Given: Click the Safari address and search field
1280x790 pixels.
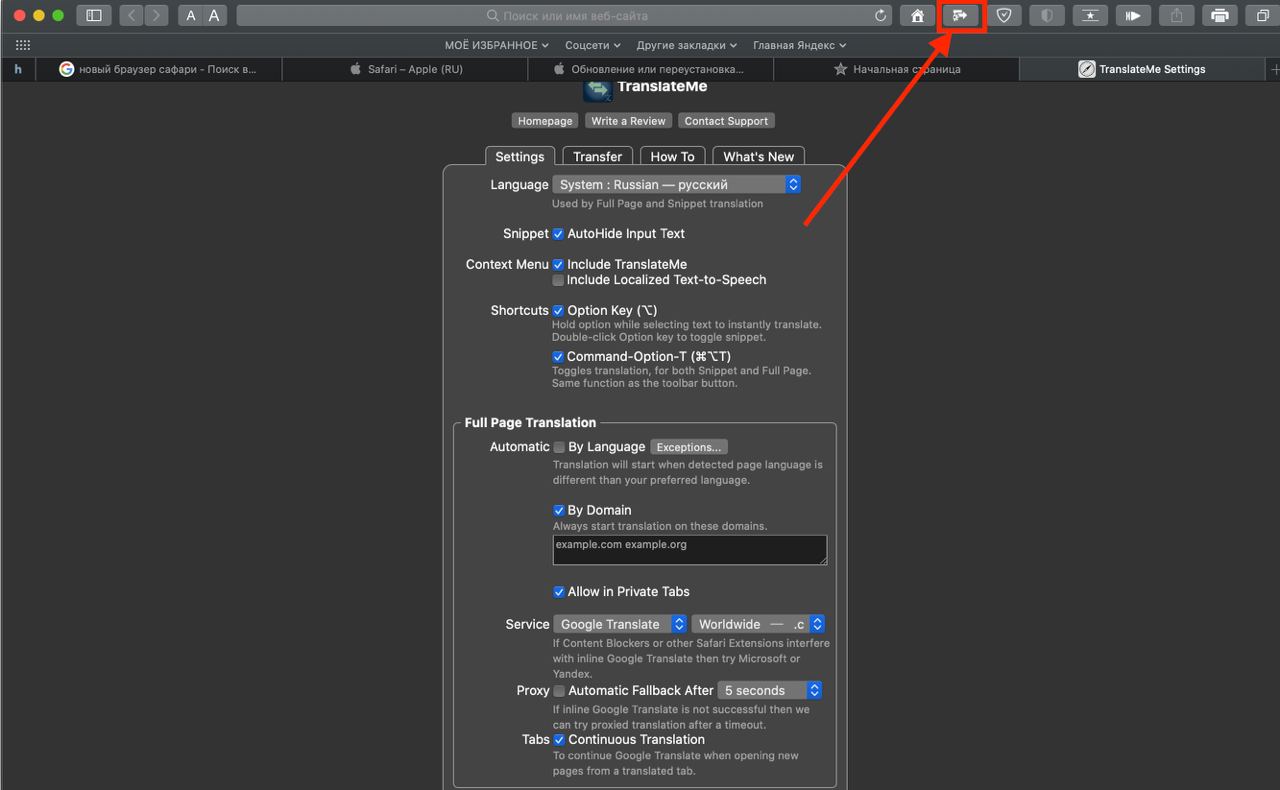Looking at the screenshot, I should [566, 15].
